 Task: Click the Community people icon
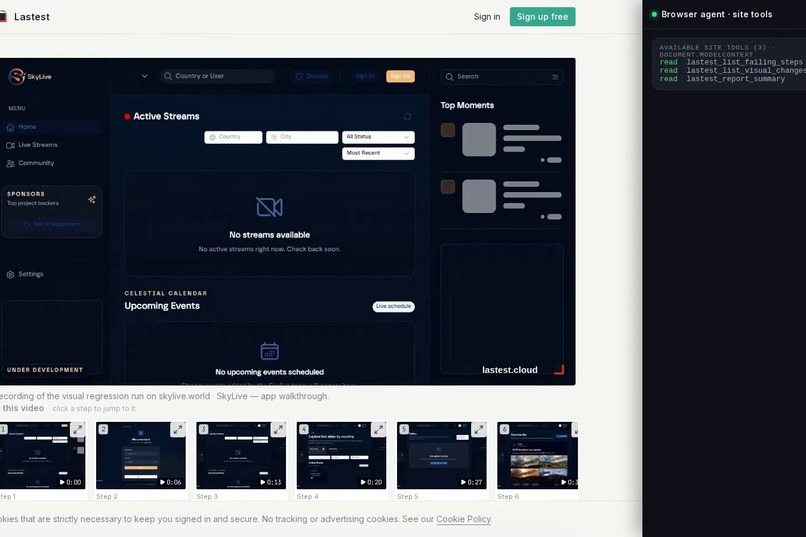pyautogui.click(x=10, y=163)
